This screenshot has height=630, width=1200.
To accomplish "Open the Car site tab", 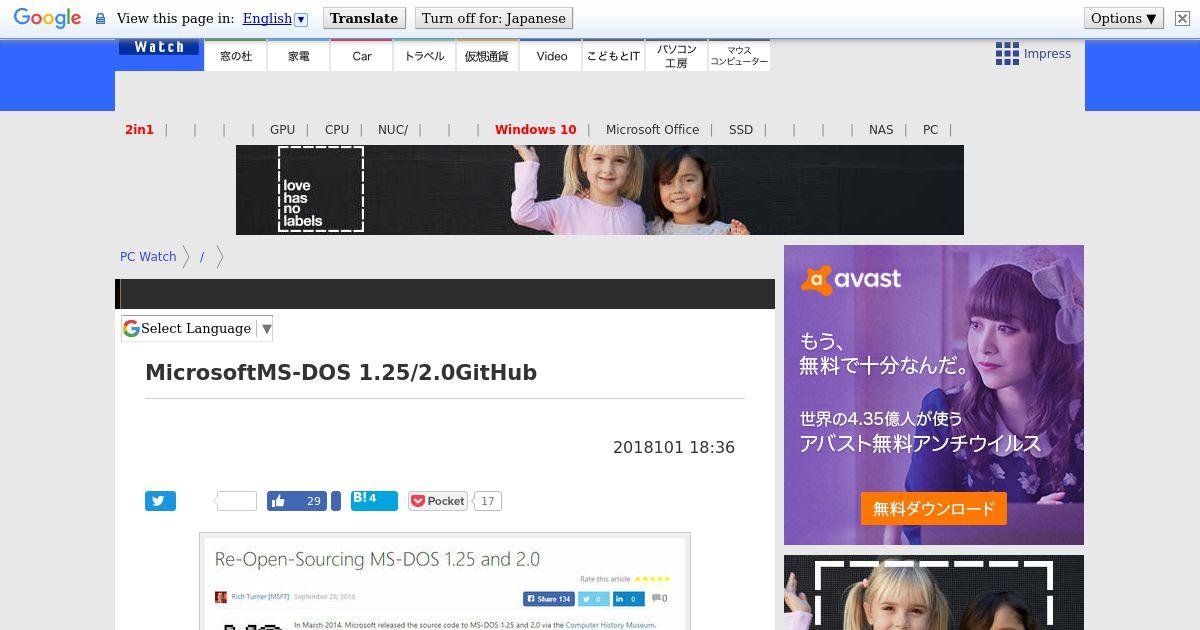I will point(362,56).
